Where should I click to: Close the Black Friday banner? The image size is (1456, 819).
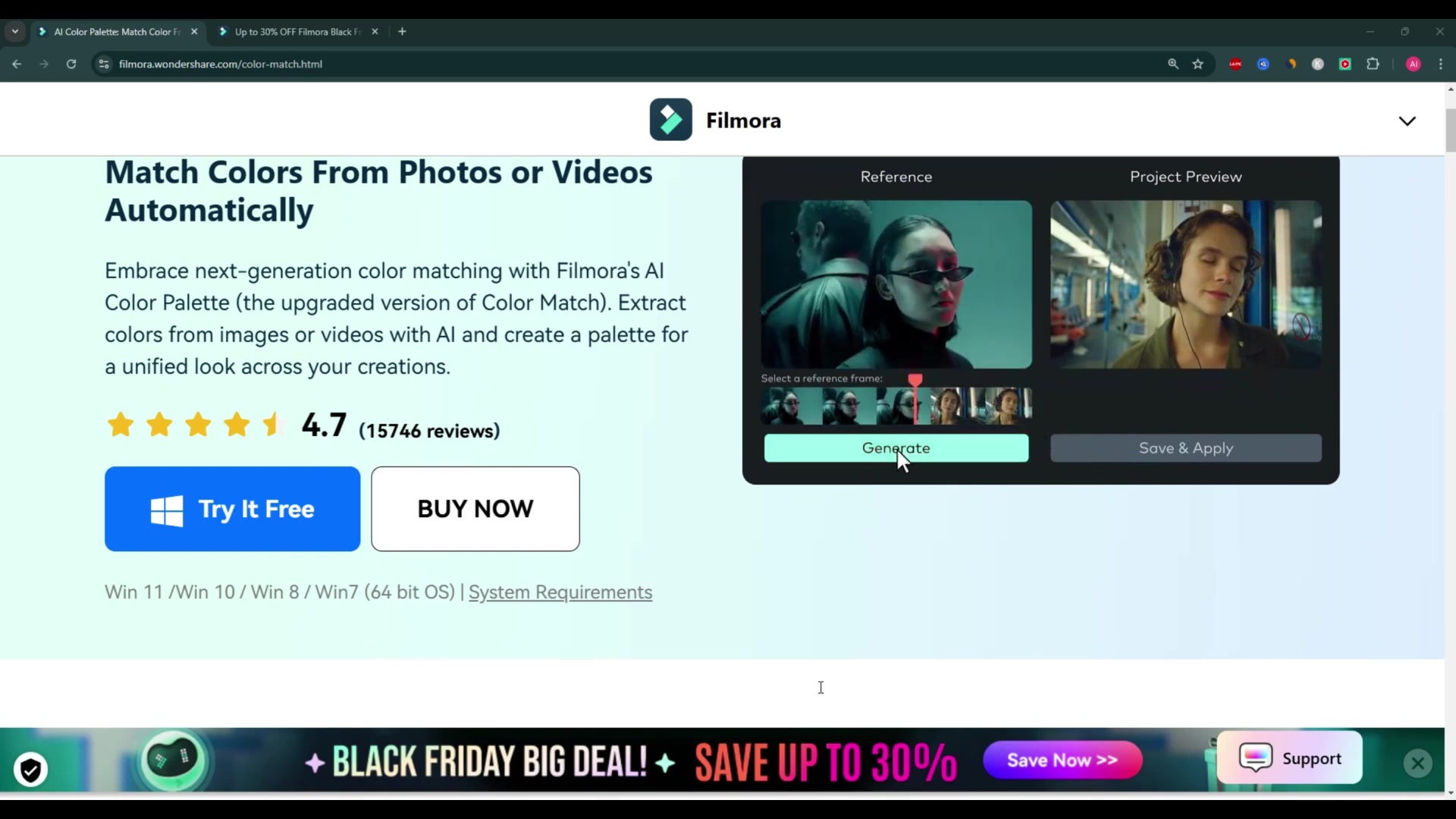(1417, 764)
